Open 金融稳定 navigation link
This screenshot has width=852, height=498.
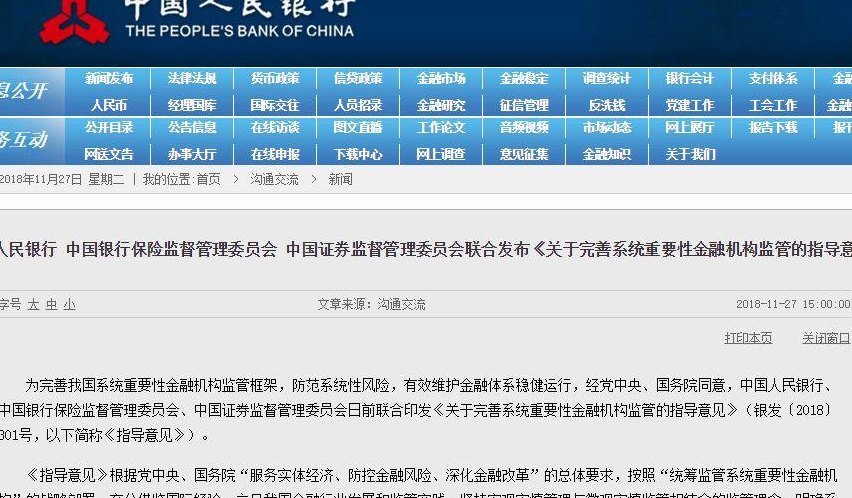(524, 78)
